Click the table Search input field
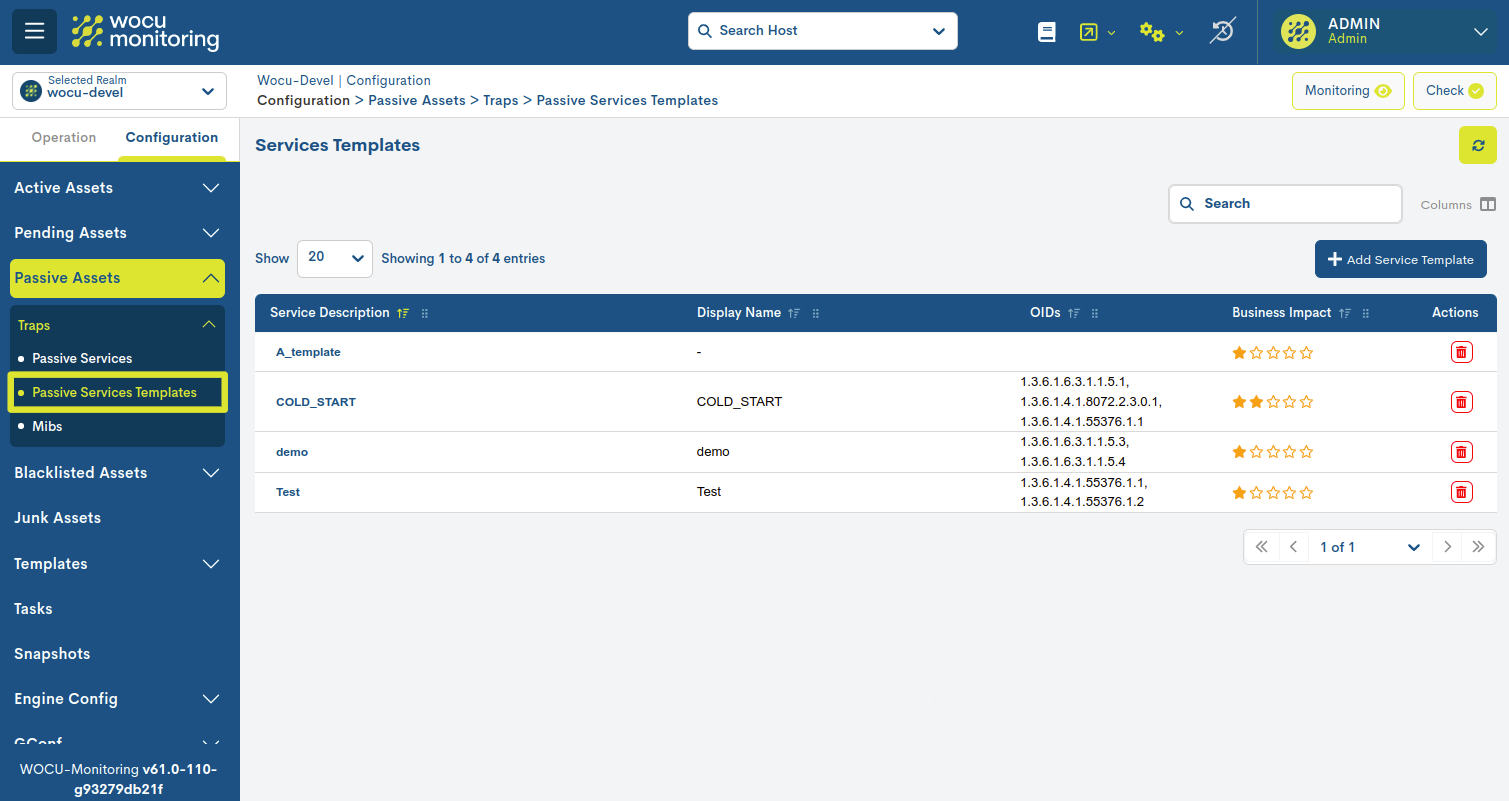Image resolution: width=1509 pixels, height=801 pixels. pyautogui.click(x=1285, y=204)
